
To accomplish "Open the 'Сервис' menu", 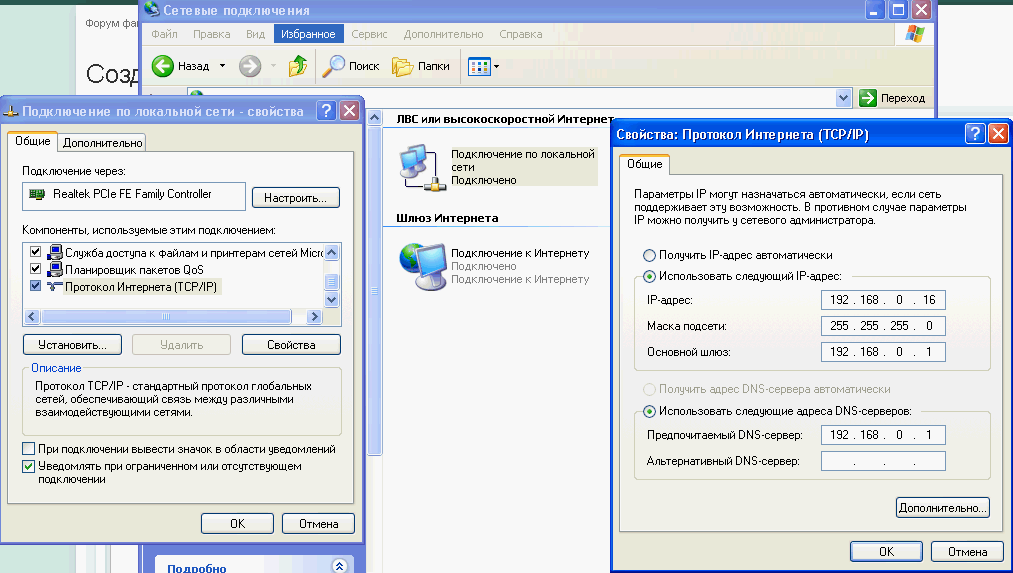I will [x=369, y=34].
